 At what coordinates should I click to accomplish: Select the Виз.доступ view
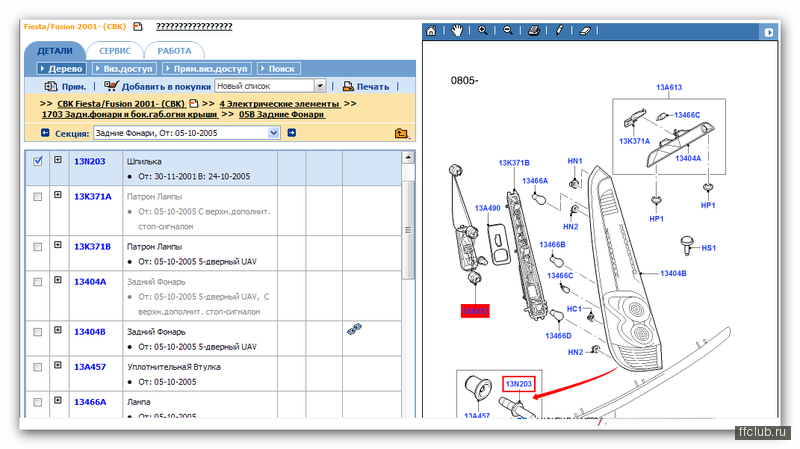(123, 68)
